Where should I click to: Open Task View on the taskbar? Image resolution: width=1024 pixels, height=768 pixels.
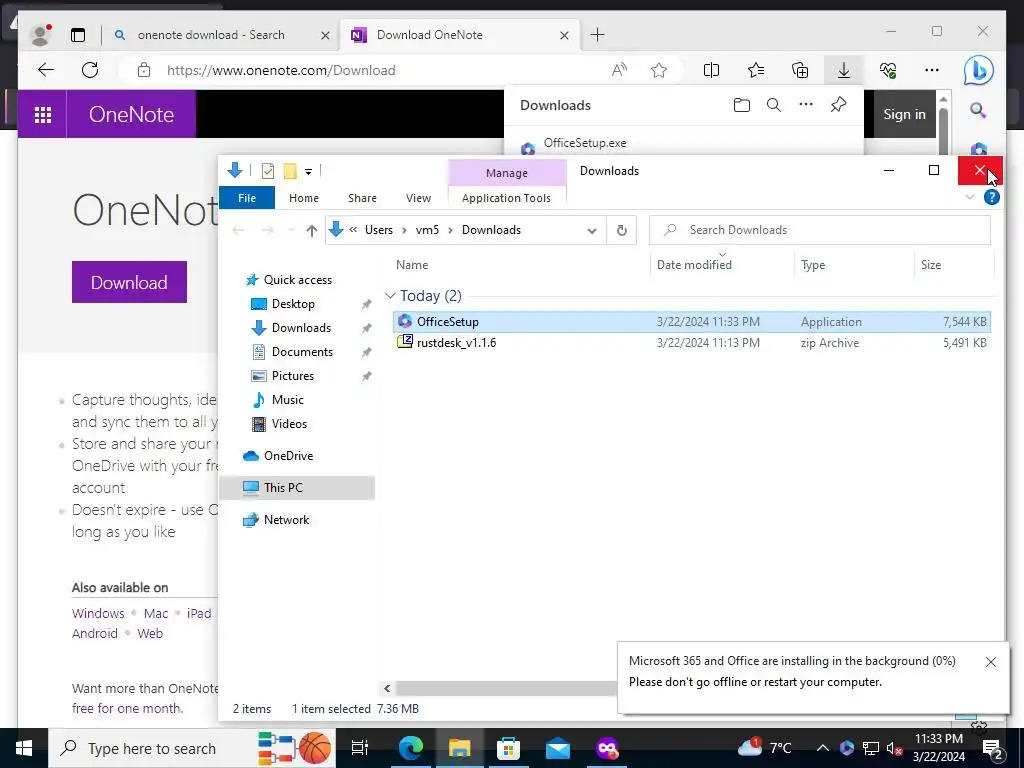click(x=360, y=748)
